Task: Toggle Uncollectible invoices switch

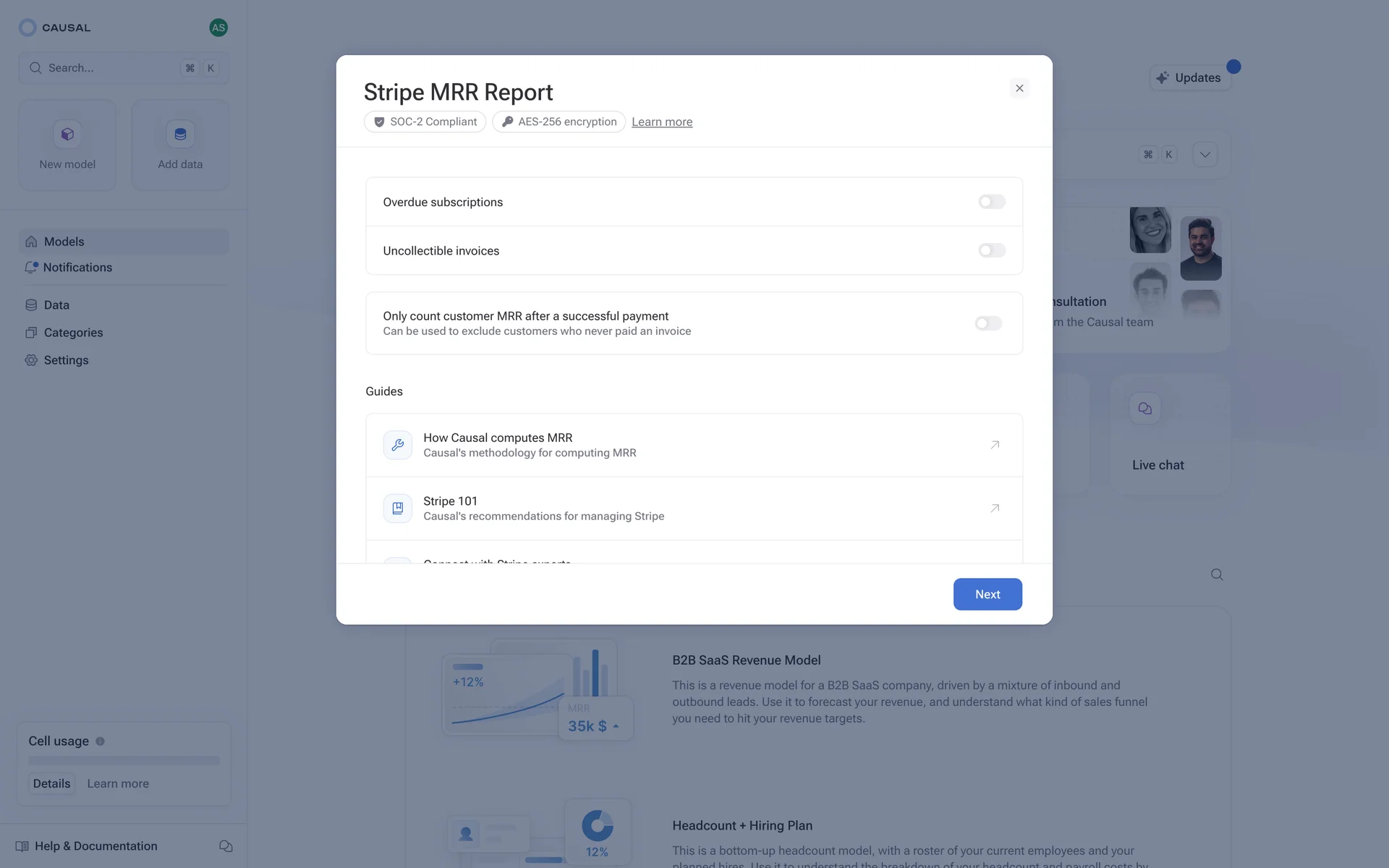Action: [x=991, y=250]
